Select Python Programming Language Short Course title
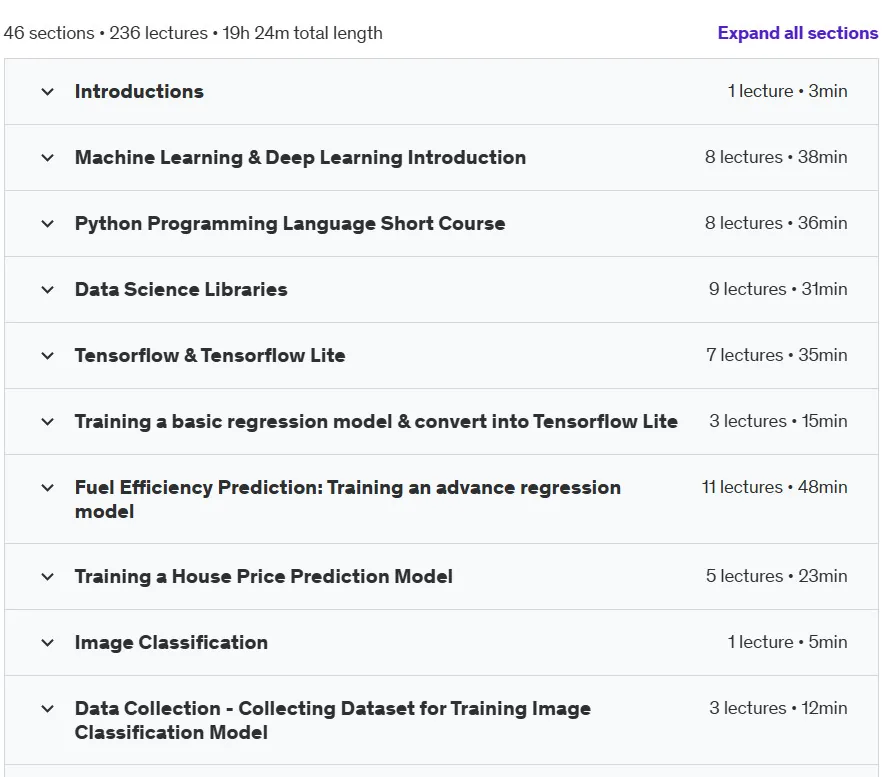882x777 pixels. pos(290,223)
